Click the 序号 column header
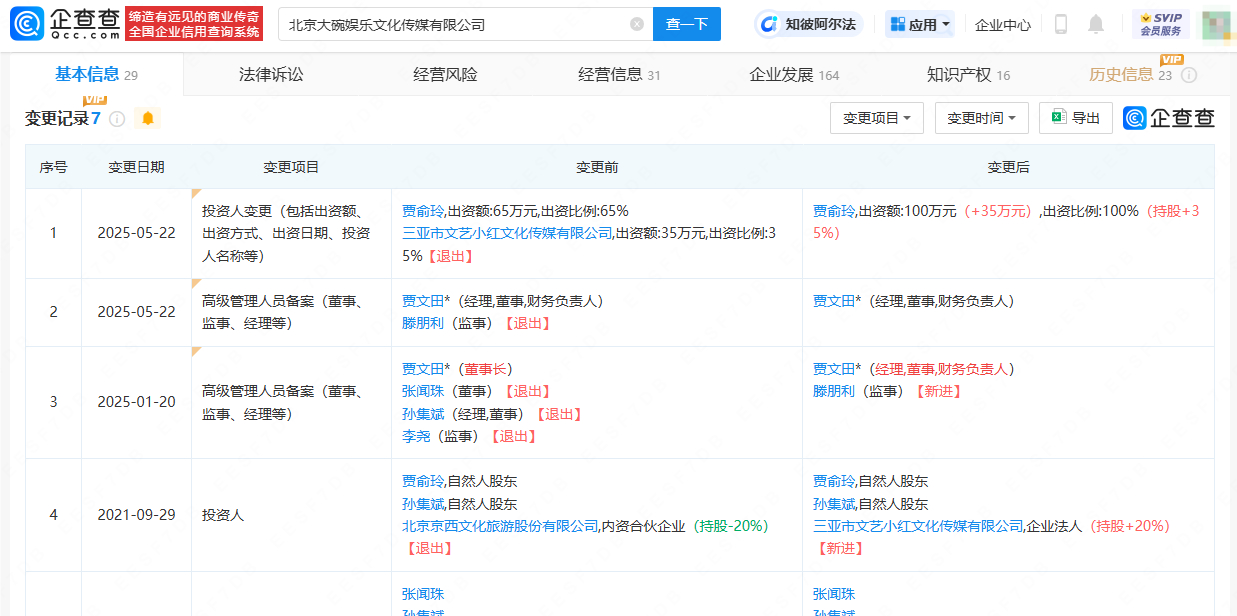1237x616 pixels. (x=54, y=167)
